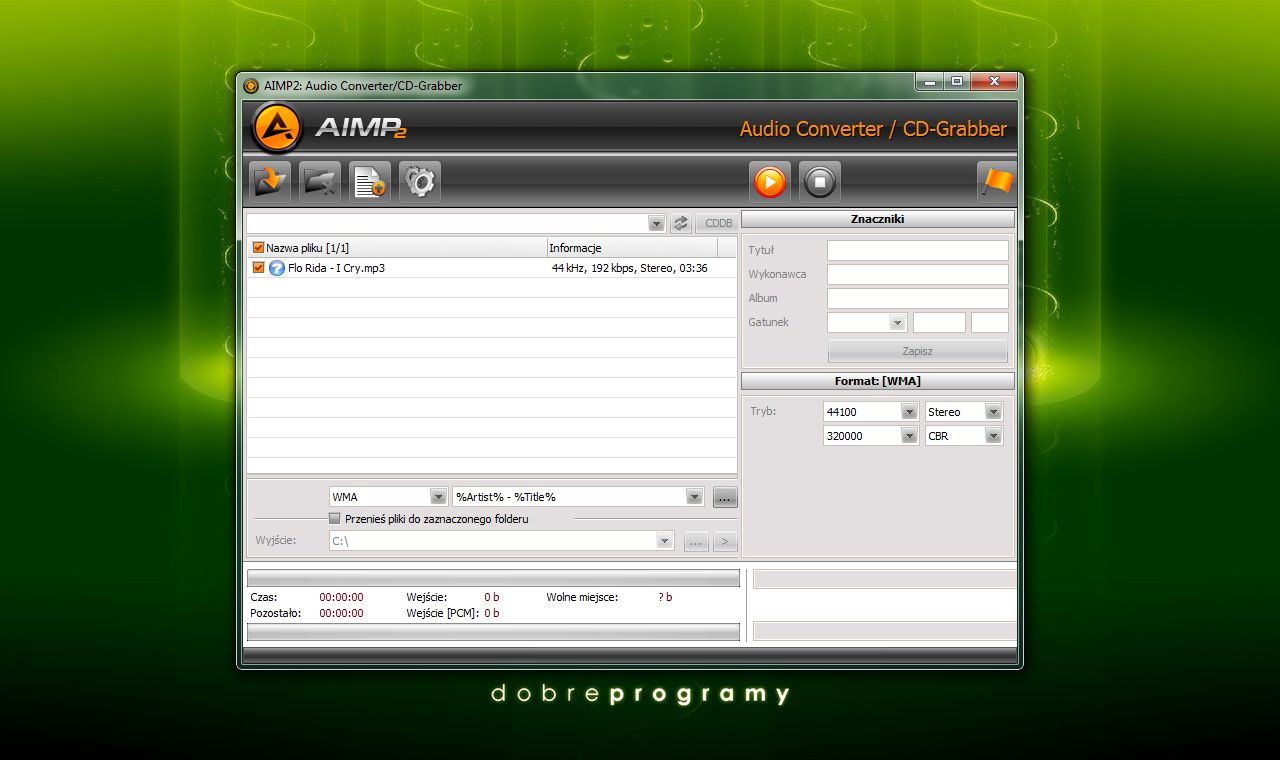Stop conversion with the stop button
This screenshot has width=1280, height=760.
click(820, 182)
